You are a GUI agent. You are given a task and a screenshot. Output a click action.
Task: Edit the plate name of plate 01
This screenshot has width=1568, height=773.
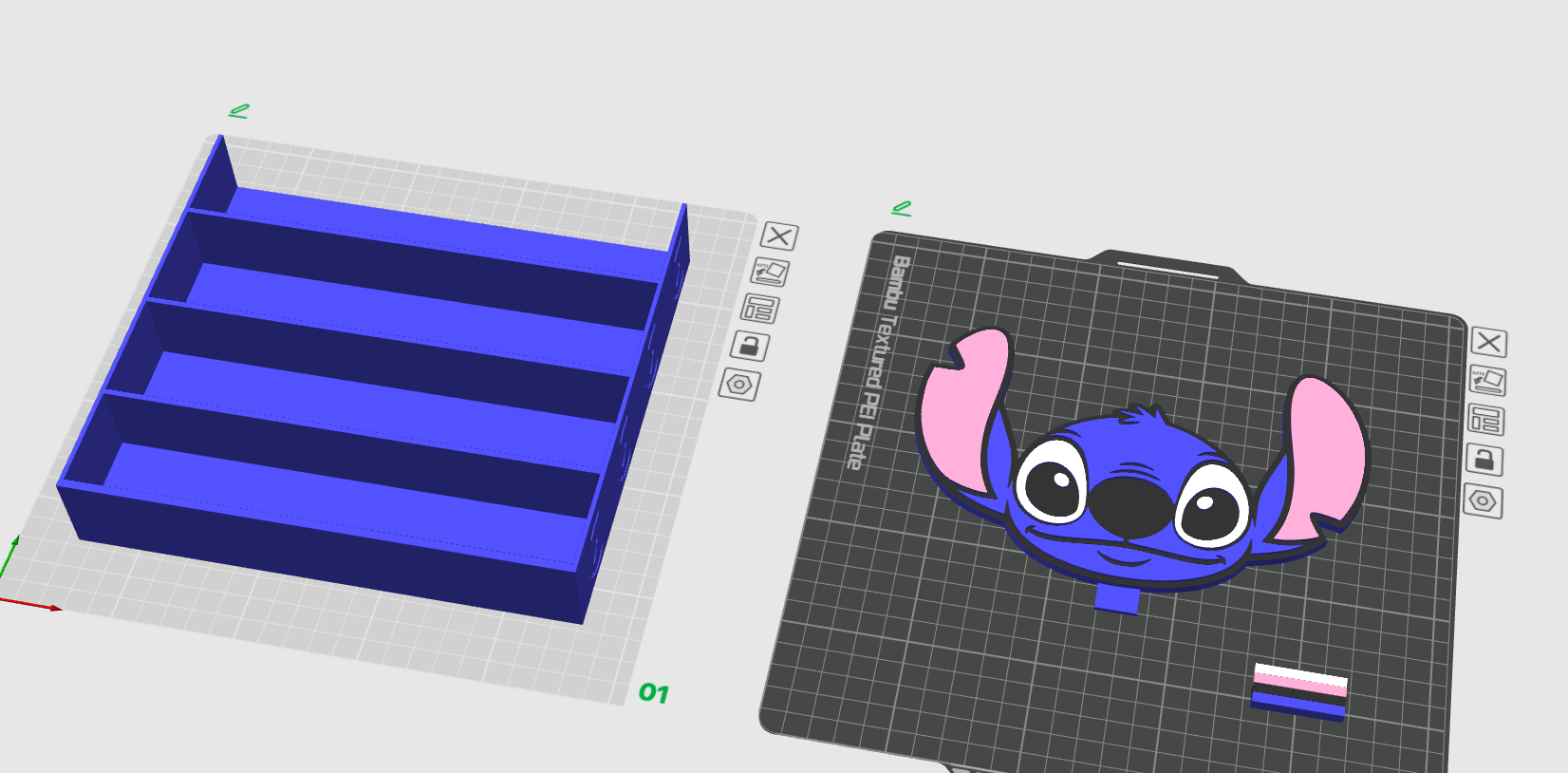pos(238,111)
